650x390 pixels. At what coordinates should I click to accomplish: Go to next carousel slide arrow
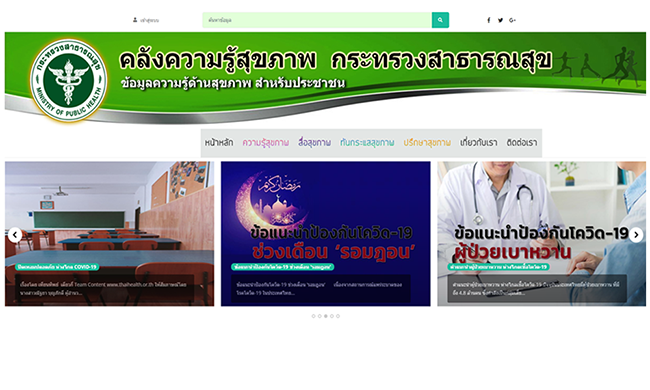point(636,235)
